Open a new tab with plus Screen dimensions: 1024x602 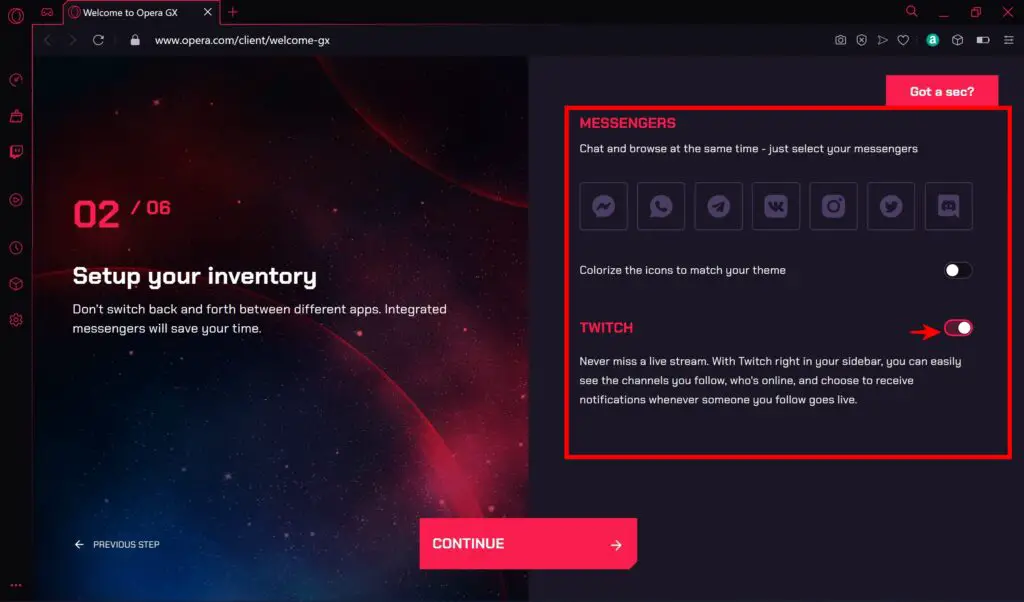(232, 12)
